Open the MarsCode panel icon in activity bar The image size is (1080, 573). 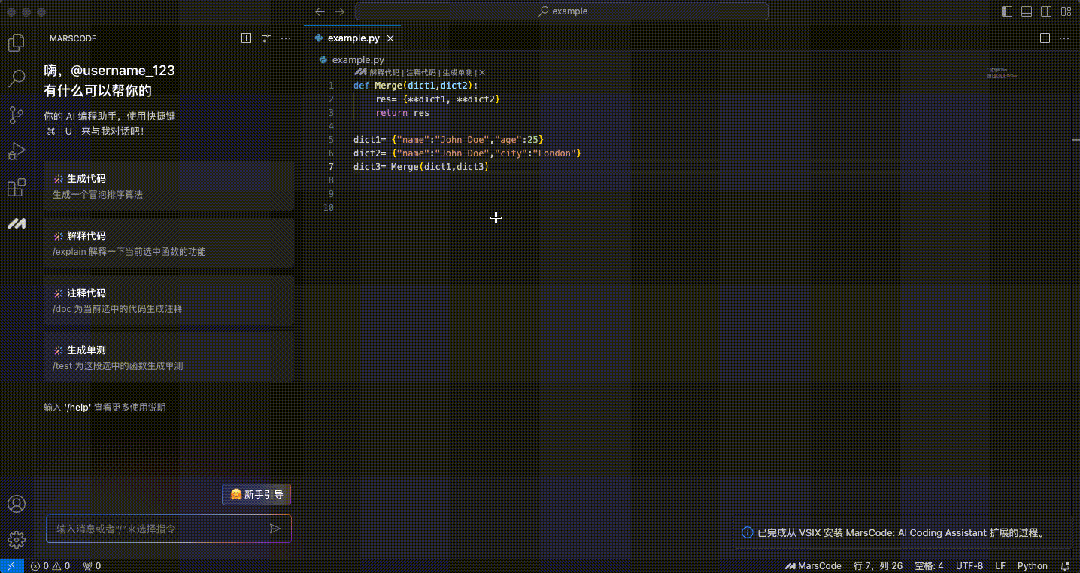16,224
